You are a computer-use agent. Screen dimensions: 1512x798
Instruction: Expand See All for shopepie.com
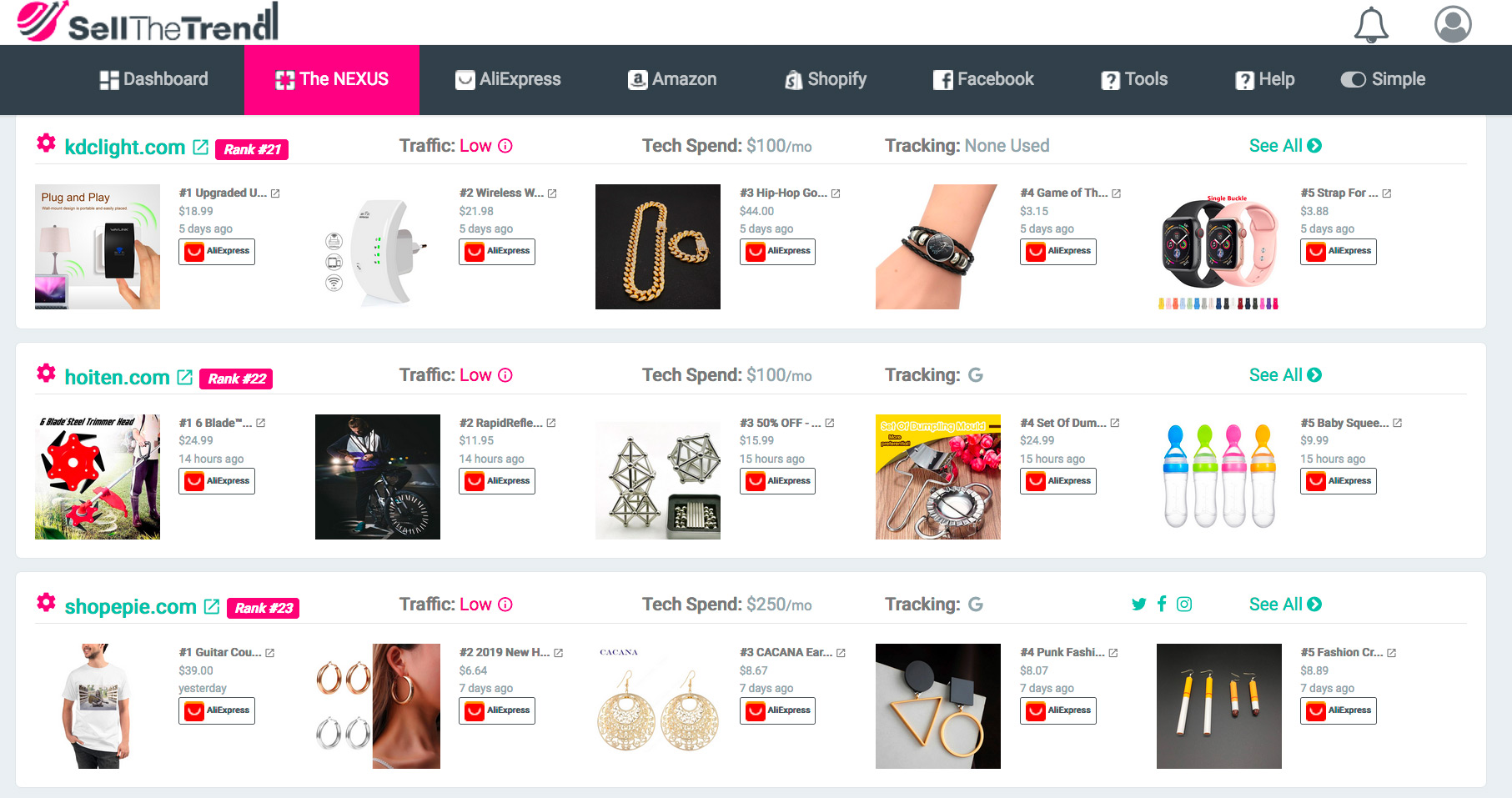tap(1285, 605)
